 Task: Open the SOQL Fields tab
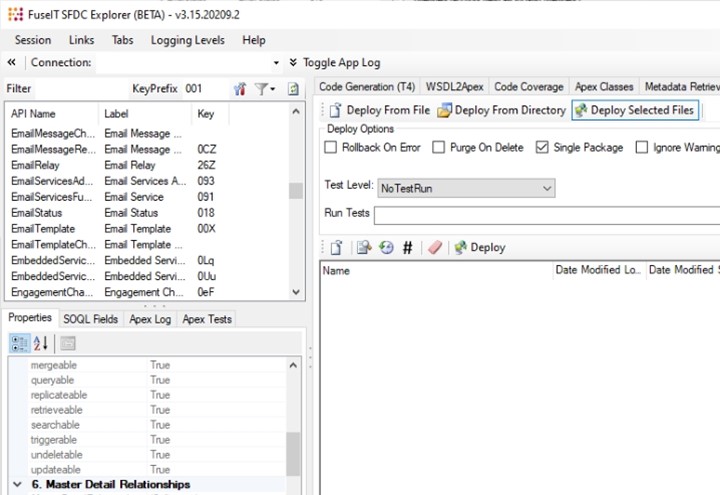[90, 319]
